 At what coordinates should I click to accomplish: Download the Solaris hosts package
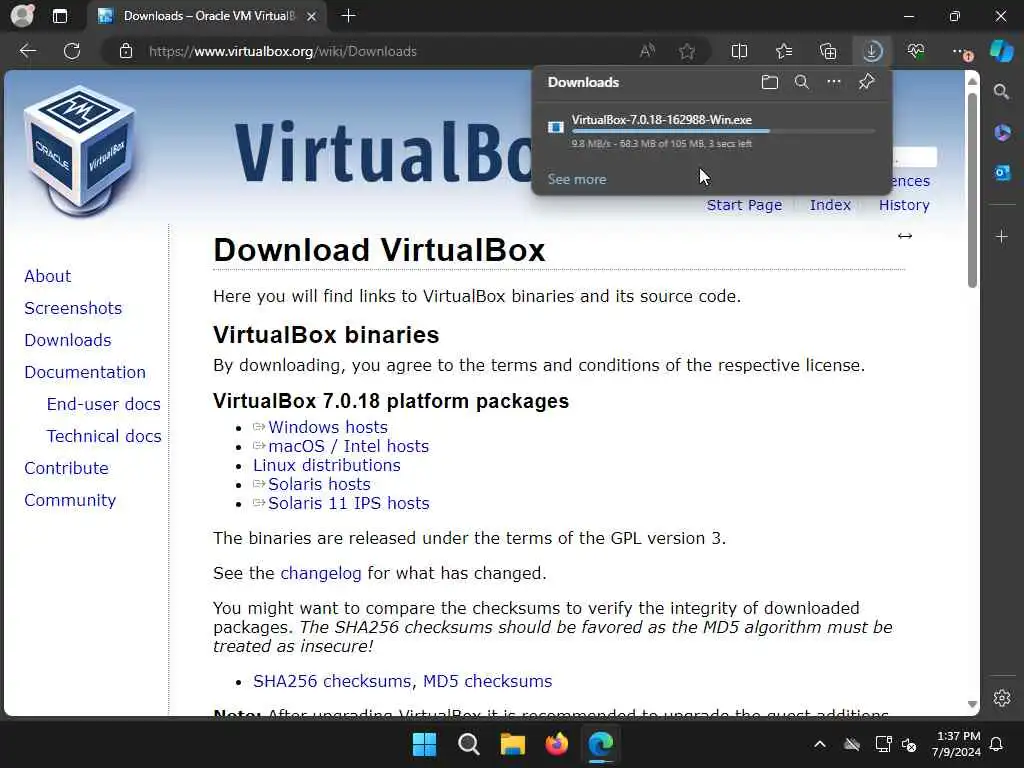click(x=319, y=484)
